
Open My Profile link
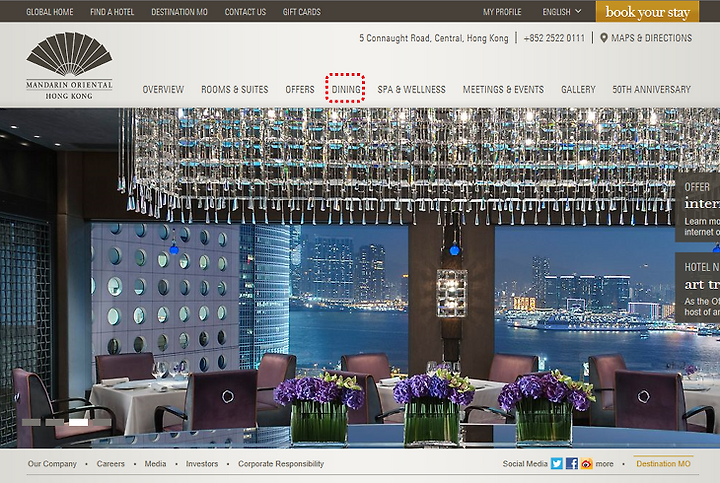(502, 12)
